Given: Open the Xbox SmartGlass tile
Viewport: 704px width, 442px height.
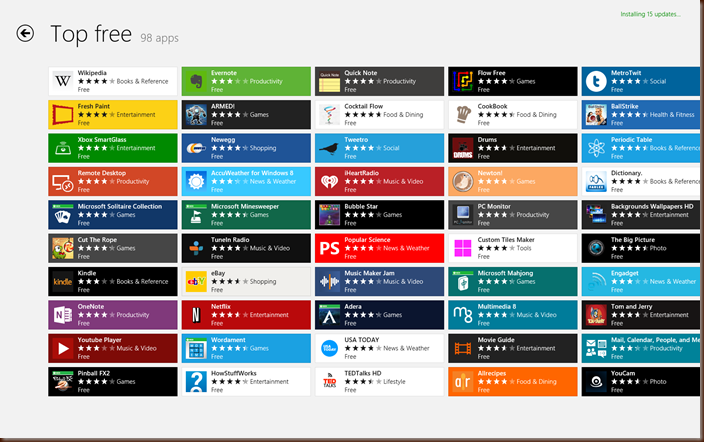Looking at the screenshot, I should pyautogui.click(x=112, y=148).
